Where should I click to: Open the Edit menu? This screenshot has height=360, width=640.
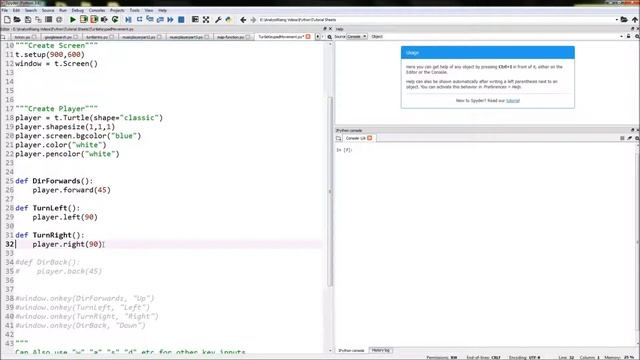coord(16,10)
